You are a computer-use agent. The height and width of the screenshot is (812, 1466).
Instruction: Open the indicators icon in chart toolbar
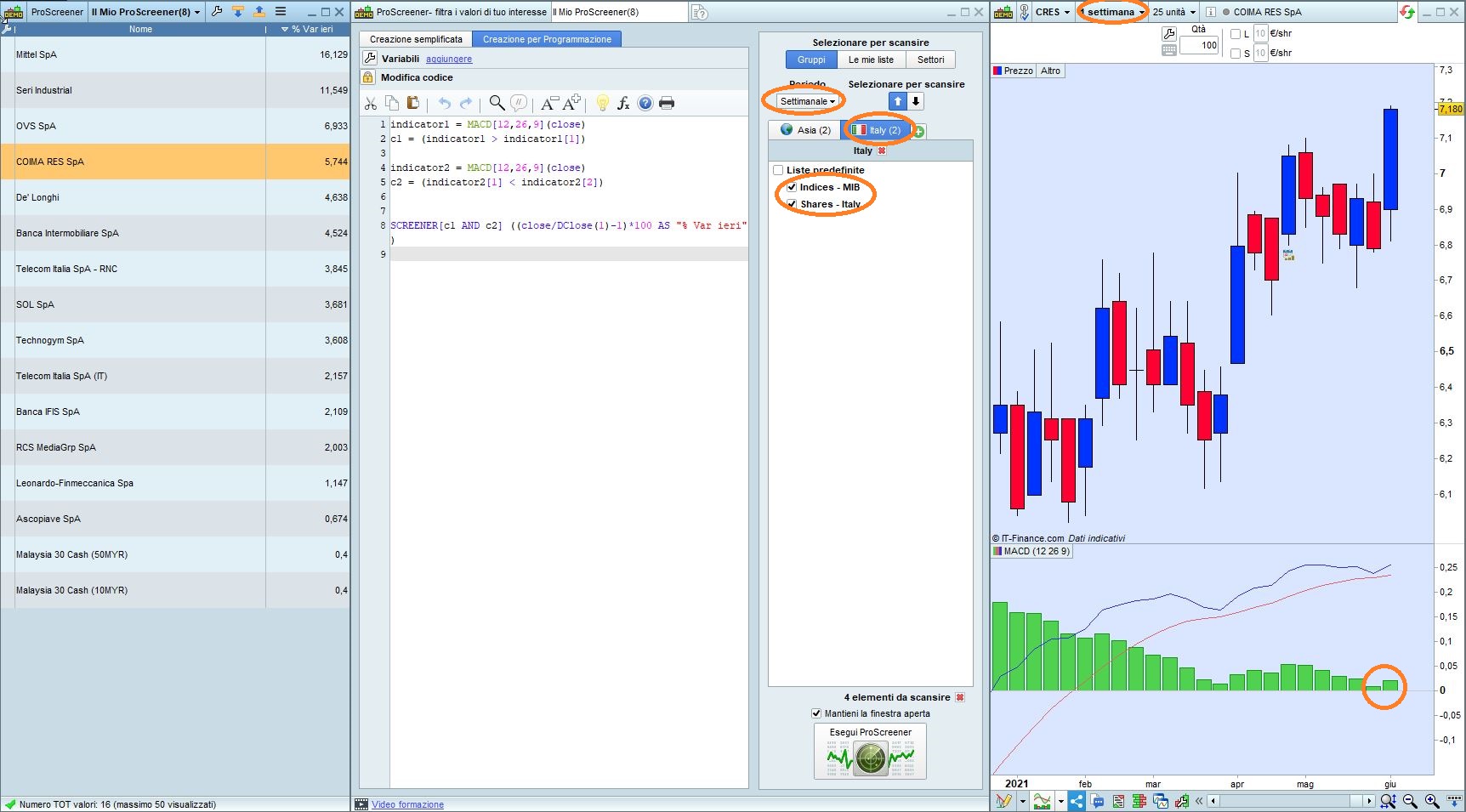tap(1042, 801)
